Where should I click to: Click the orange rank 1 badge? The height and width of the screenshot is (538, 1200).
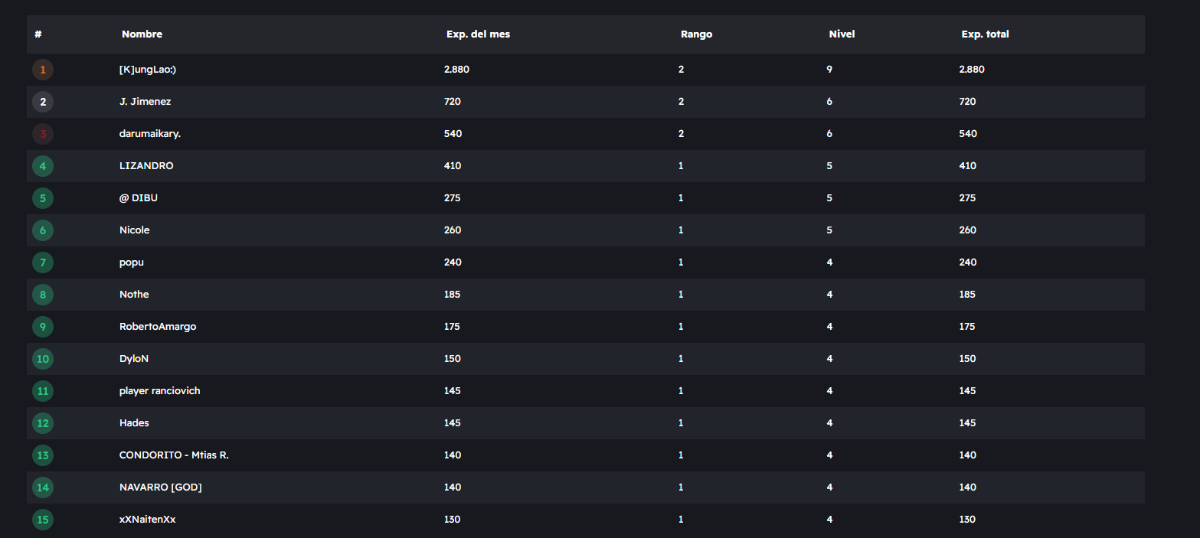tap(42, 70)
